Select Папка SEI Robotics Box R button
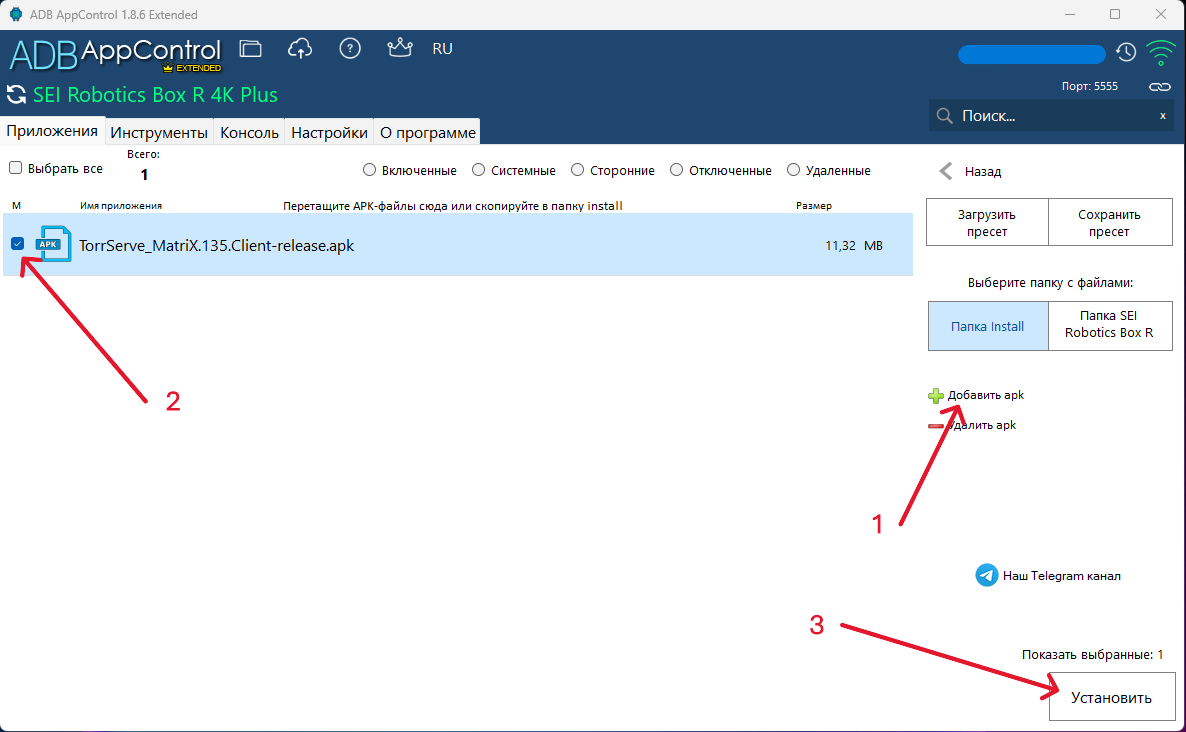 coord(1110,326)
